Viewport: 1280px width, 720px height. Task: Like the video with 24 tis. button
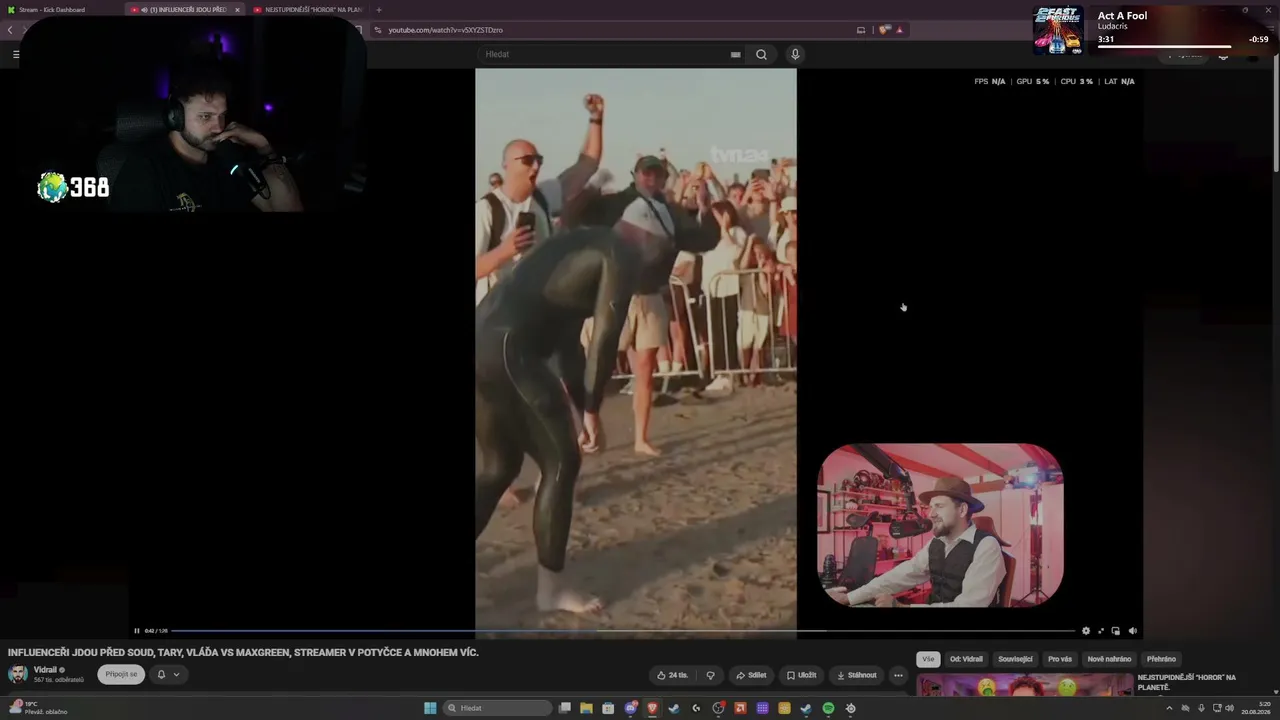tap(672, 675)
